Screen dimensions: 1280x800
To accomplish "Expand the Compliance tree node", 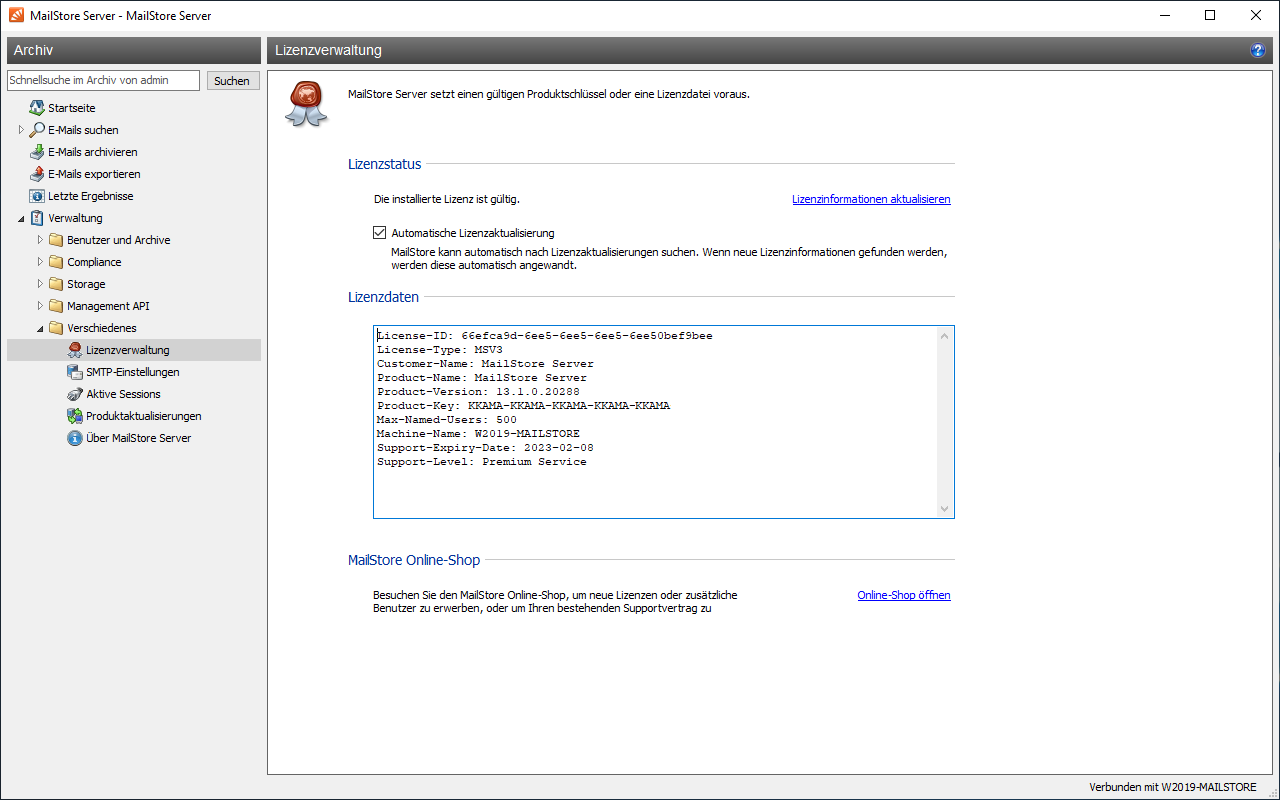I will [x=40, y=262].
